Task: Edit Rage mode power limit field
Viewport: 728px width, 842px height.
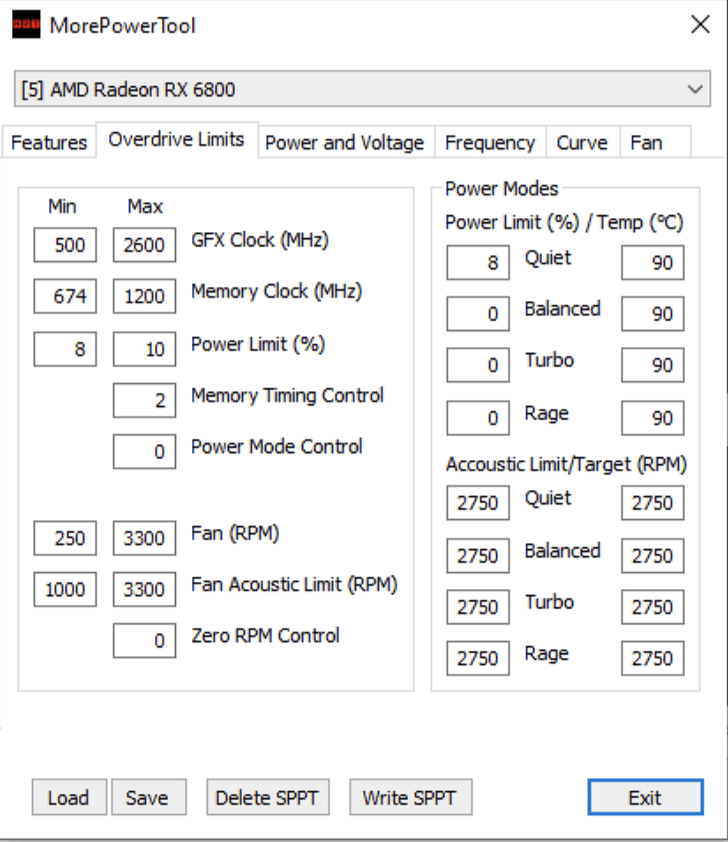Action: 478,418
